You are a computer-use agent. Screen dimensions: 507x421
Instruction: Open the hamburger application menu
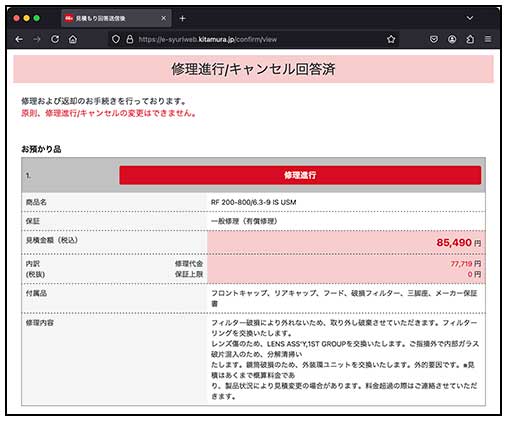[488, 39]
